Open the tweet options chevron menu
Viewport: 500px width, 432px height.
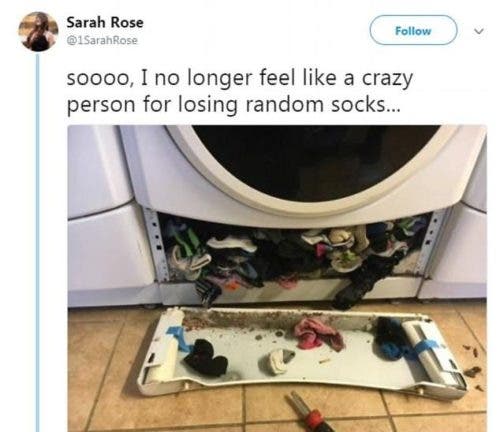point(479,31)
